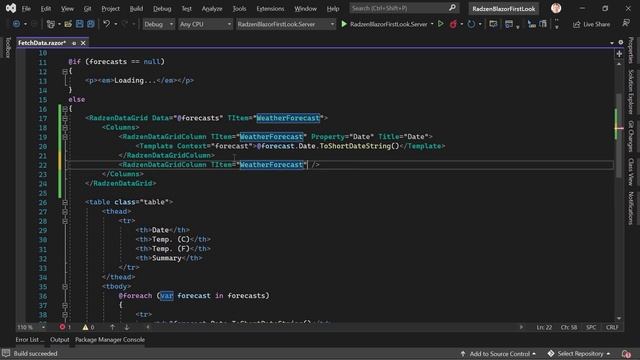The height and width of the screenshot is (360, 640).
Task: Open the File menu
Action: click(x=26, y=9)
